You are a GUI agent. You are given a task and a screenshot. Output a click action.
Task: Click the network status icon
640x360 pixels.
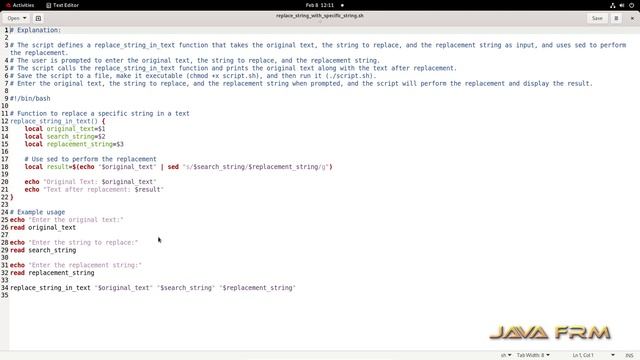pos(612,5)
